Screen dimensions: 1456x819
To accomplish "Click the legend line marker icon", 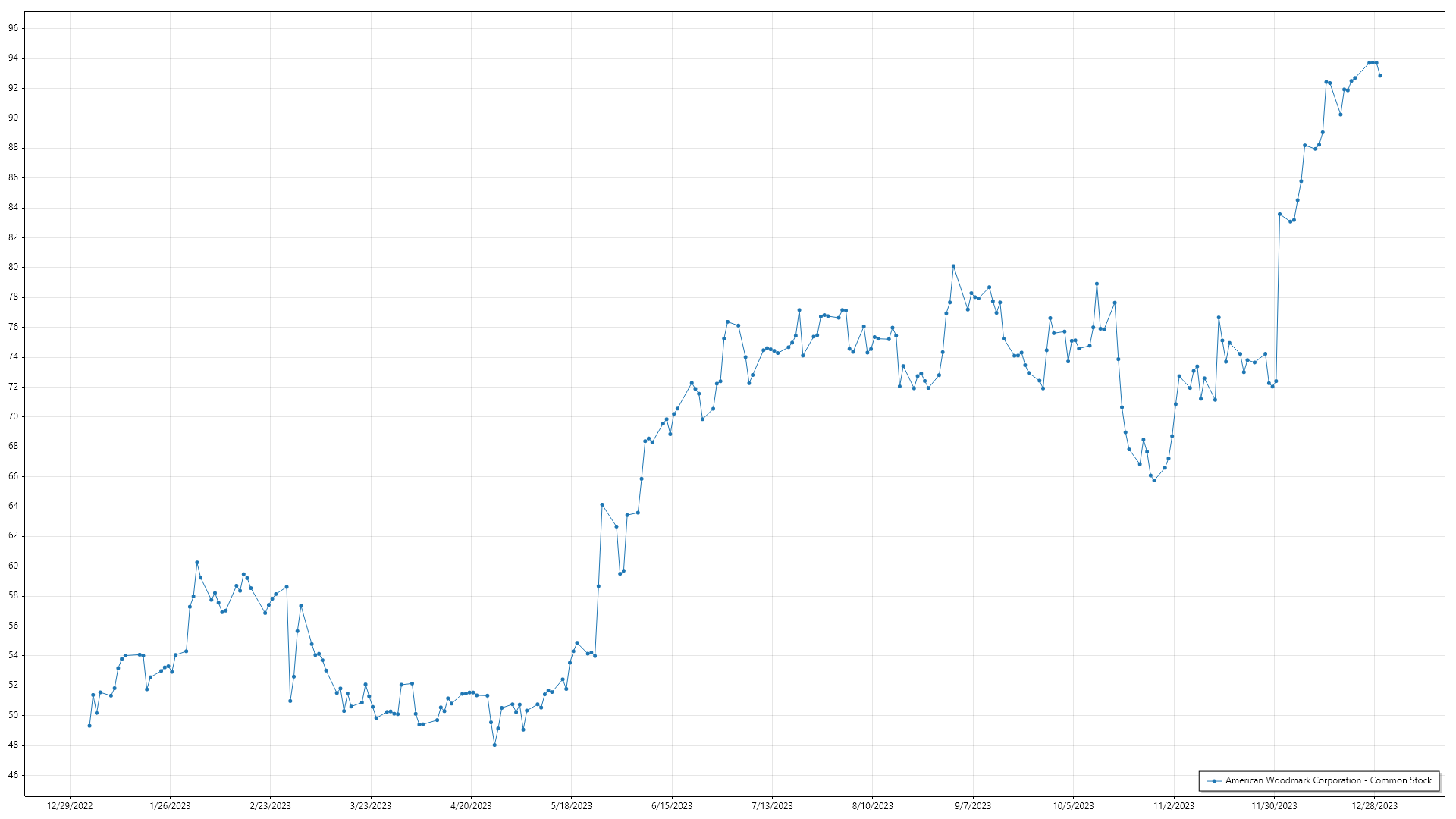I will pos(1213,780).
